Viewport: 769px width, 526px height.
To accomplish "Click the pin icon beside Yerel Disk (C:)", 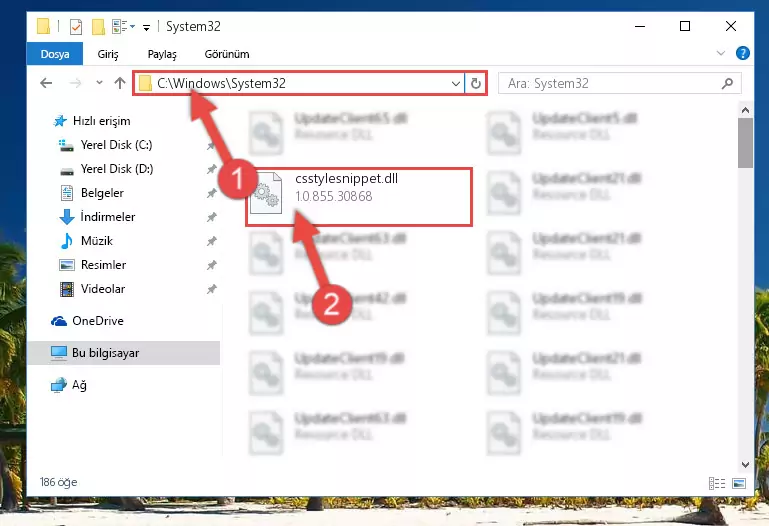I will (211, 145).
